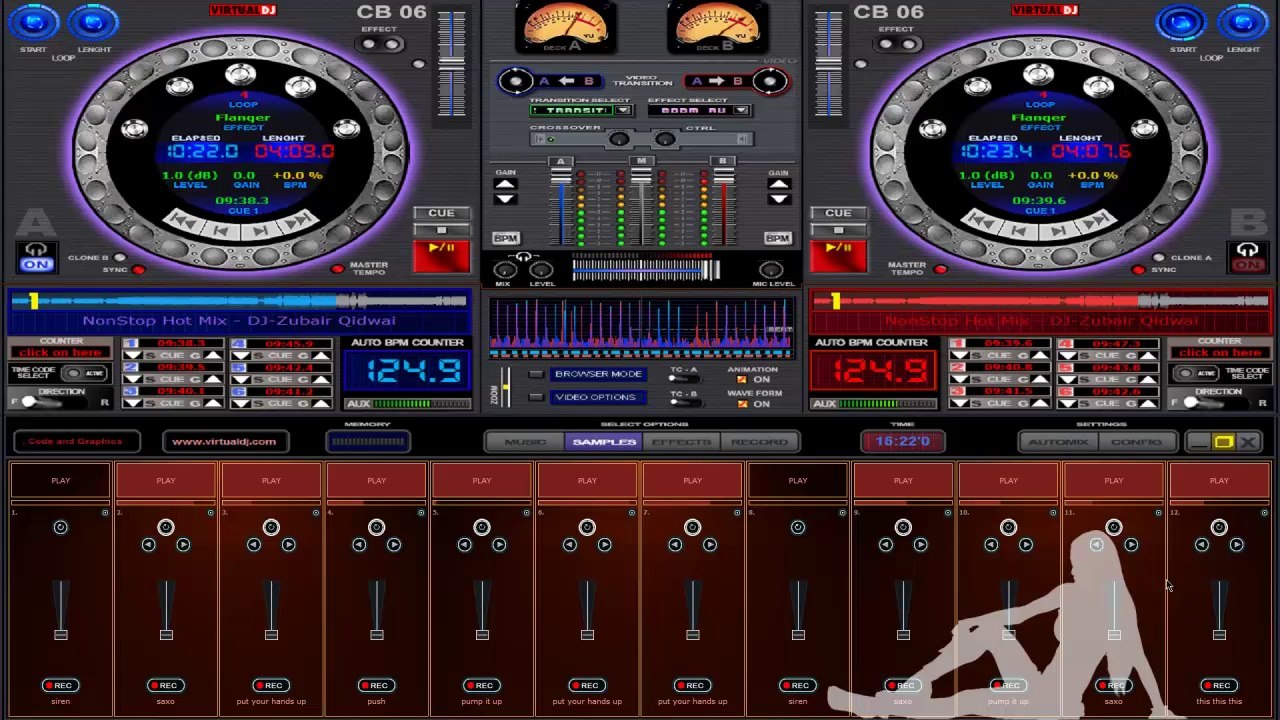Decrease deck B gain with down arrow
The image size is (1280, 720).
pos(778,199)
